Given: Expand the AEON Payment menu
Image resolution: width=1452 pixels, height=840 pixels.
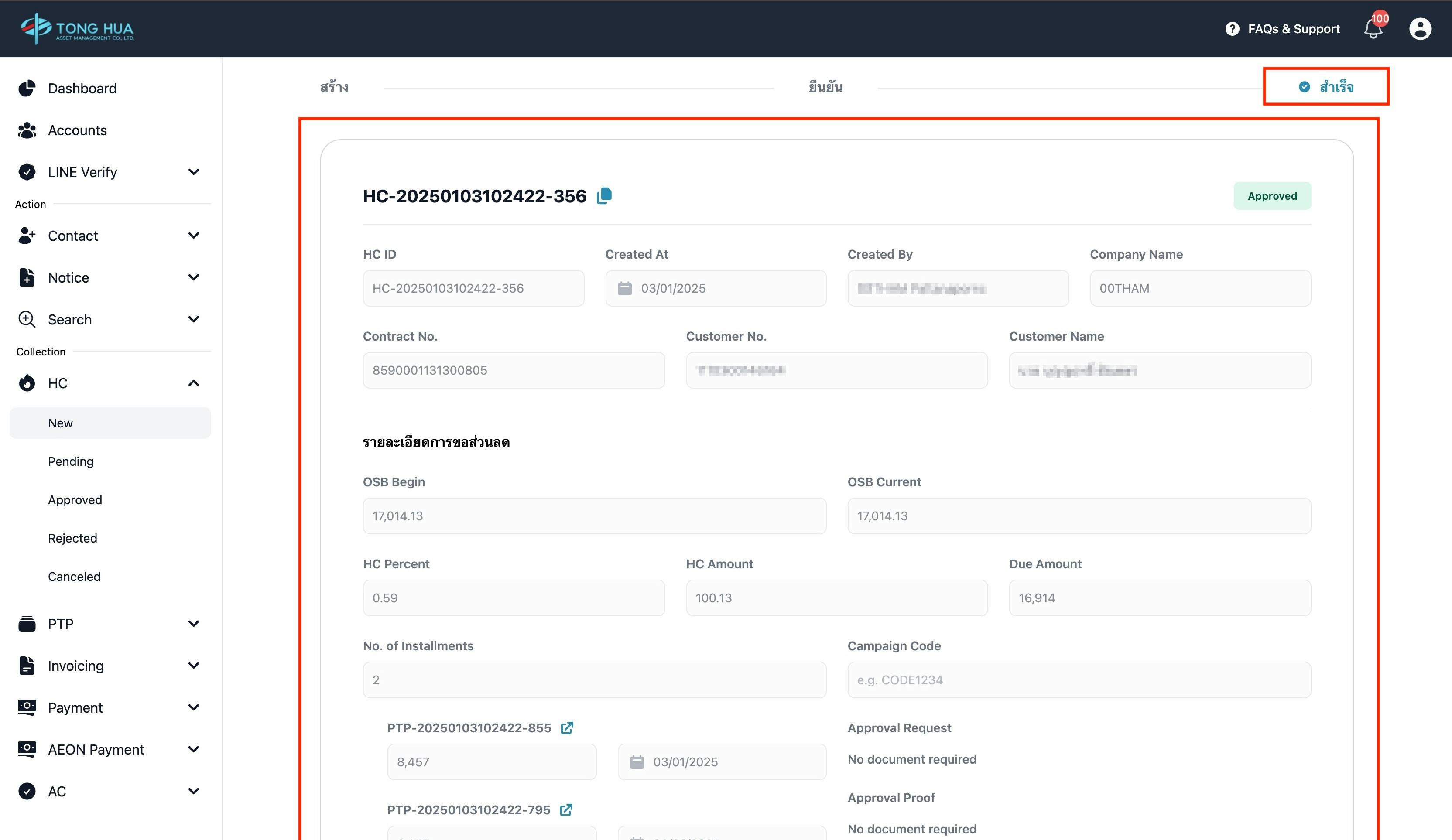Looking at the screenshot, I should point(194,750).
